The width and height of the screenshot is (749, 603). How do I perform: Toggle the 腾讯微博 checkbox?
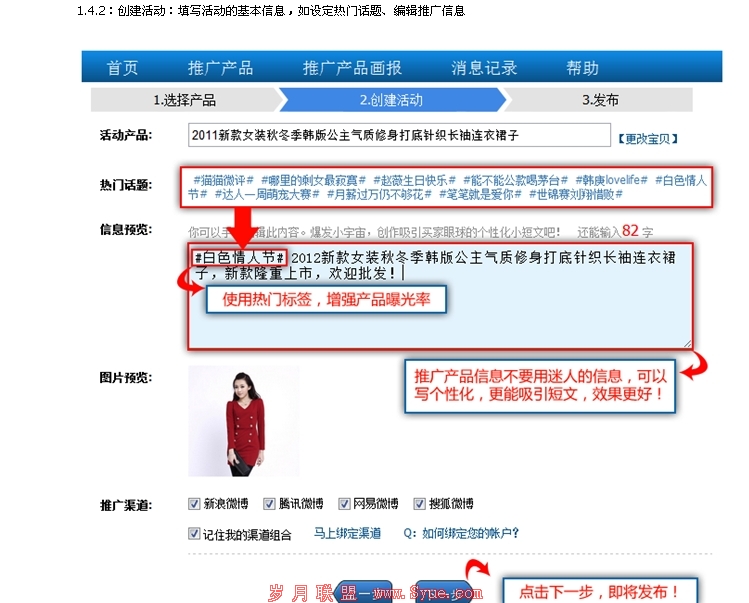click(x=269, y=504)
